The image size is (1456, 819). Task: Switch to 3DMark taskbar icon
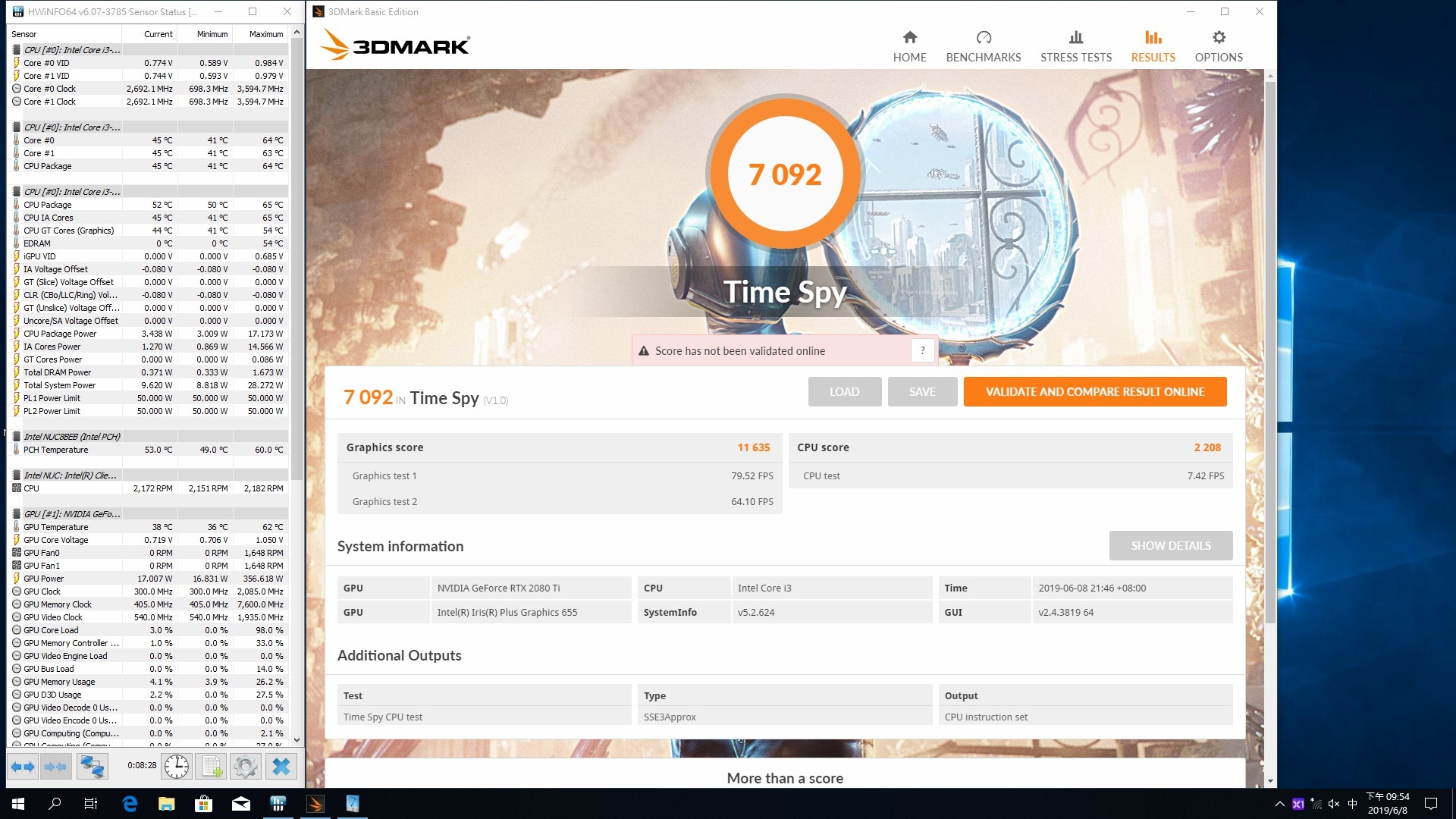315,804
